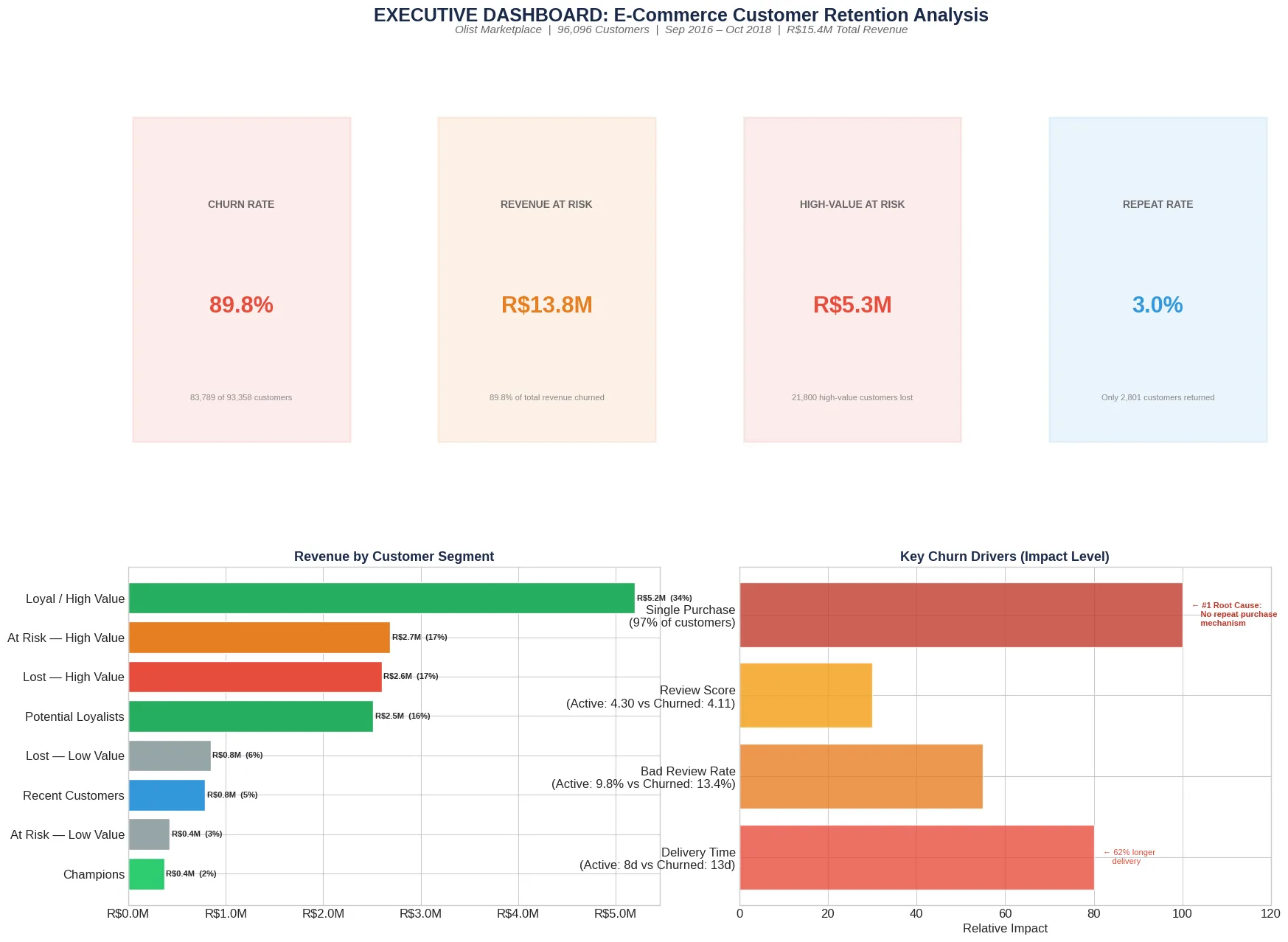Click 'Key Churn Drivers (Impact Level)' chart title
Viewport: 1288px width, 942px height.
point(1004,557)
